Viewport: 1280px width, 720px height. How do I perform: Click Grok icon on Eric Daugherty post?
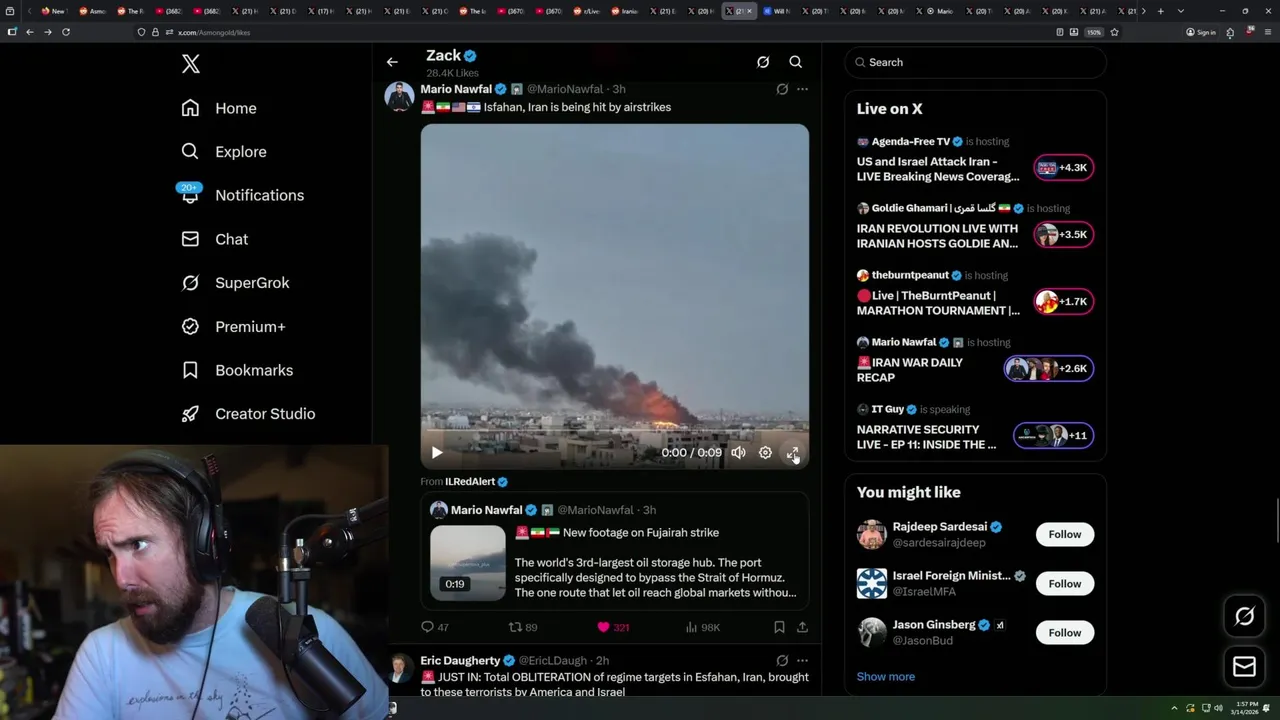[x=782, y=661]
